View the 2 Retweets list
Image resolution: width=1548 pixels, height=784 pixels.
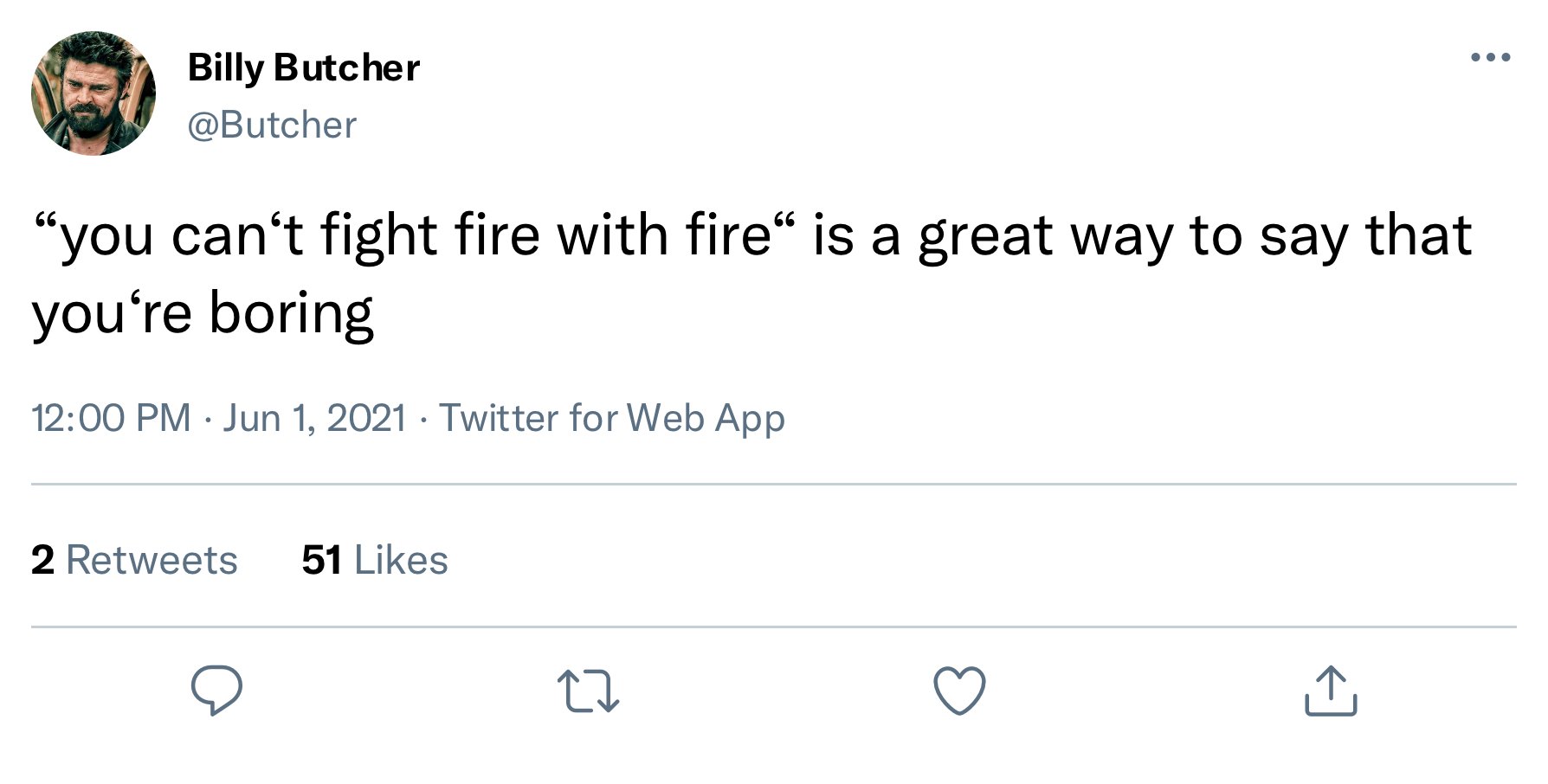[x=134, y=560]
